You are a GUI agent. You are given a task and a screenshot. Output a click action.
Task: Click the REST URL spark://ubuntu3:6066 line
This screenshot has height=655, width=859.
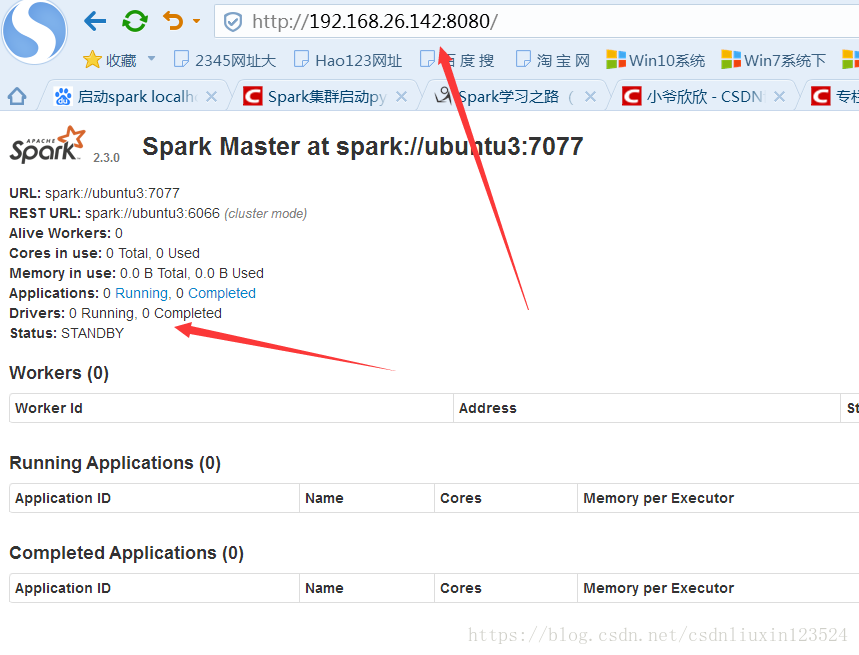tap(158, 214)
